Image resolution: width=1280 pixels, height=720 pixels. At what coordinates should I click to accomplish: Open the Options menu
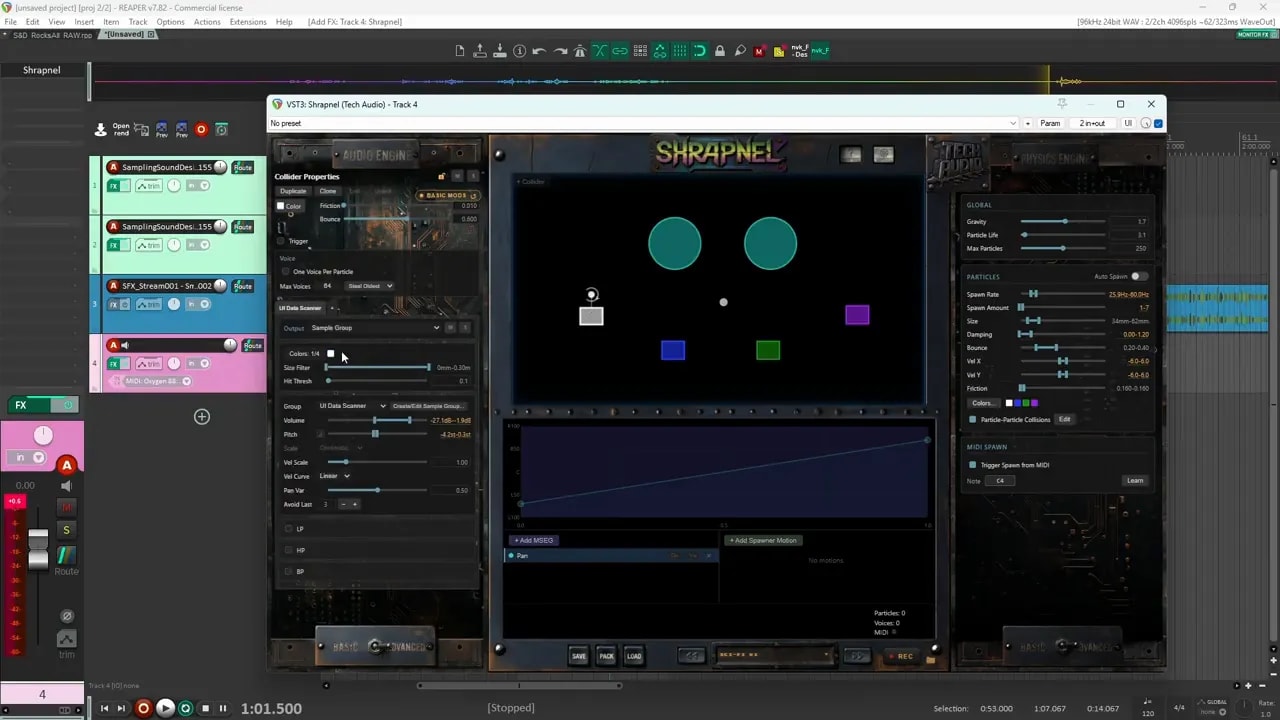tap(170, 22)
